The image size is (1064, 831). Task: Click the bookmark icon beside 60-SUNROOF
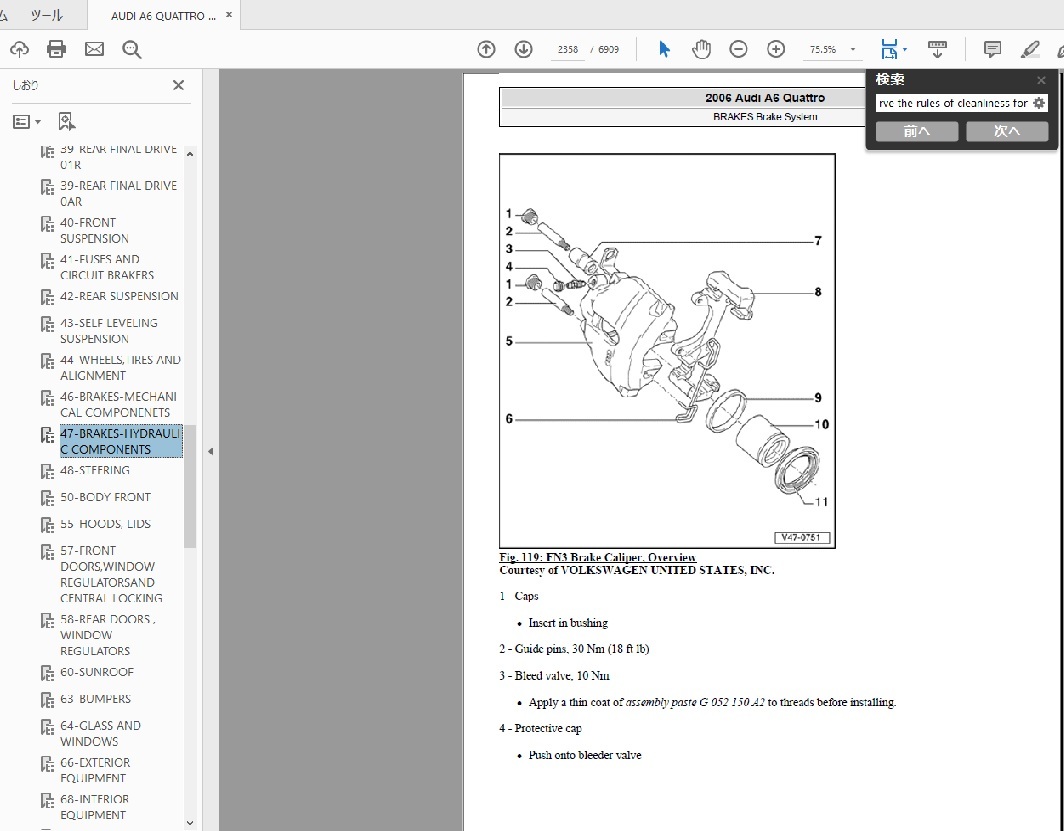pyautogui.click(x=48, y=673)
